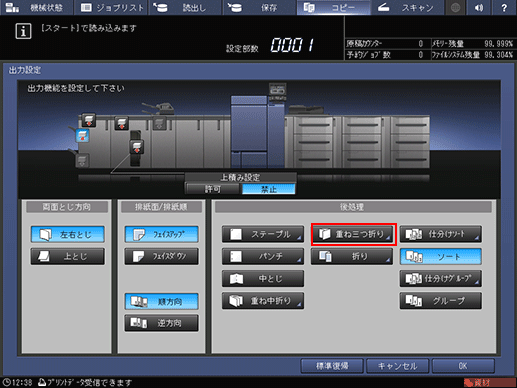Open the 機械状態 machine status tab
This screenshot has width=517, height=388.
tap(36, 7)
